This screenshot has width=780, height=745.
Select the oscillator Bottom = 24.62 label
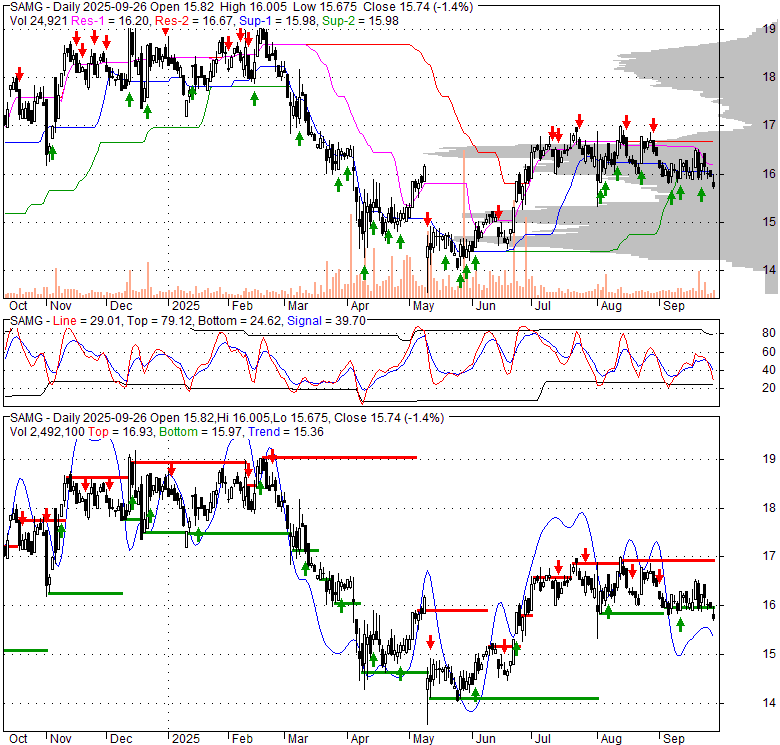[239, 321]
